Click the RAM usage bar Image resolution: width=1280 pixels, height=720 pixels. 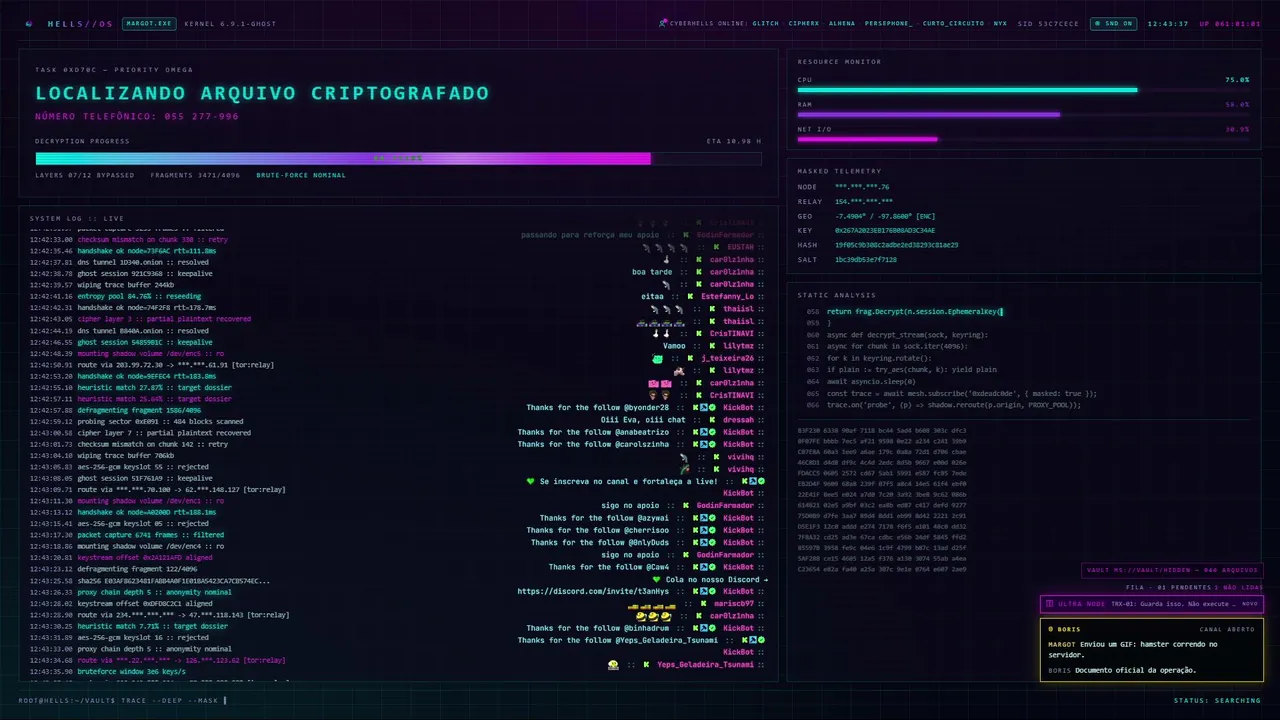tap(1023, 114)
